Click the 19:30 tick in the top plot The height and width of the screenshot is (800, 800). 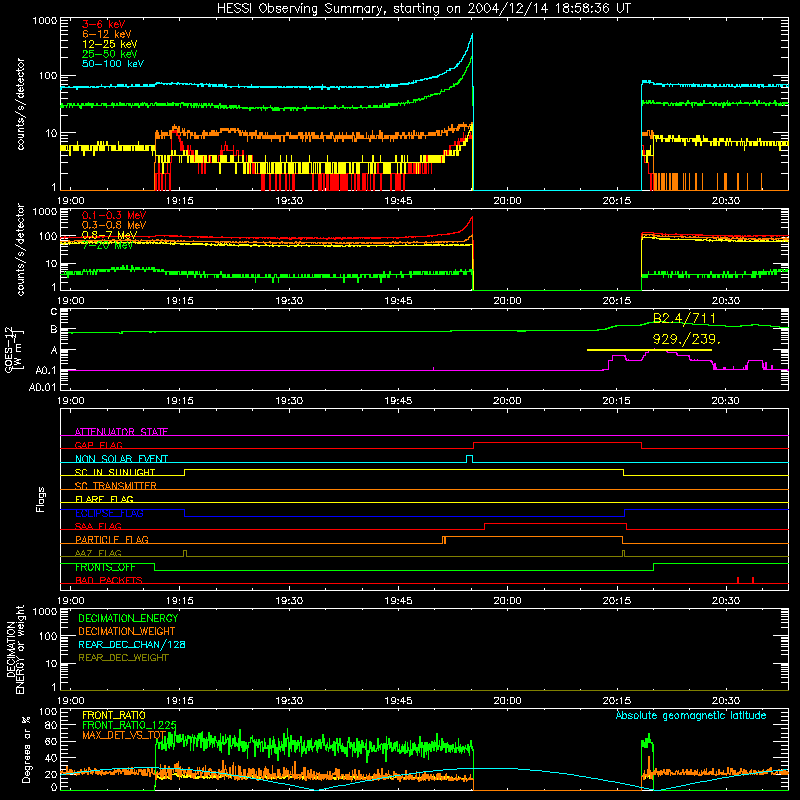click(289, 201)
